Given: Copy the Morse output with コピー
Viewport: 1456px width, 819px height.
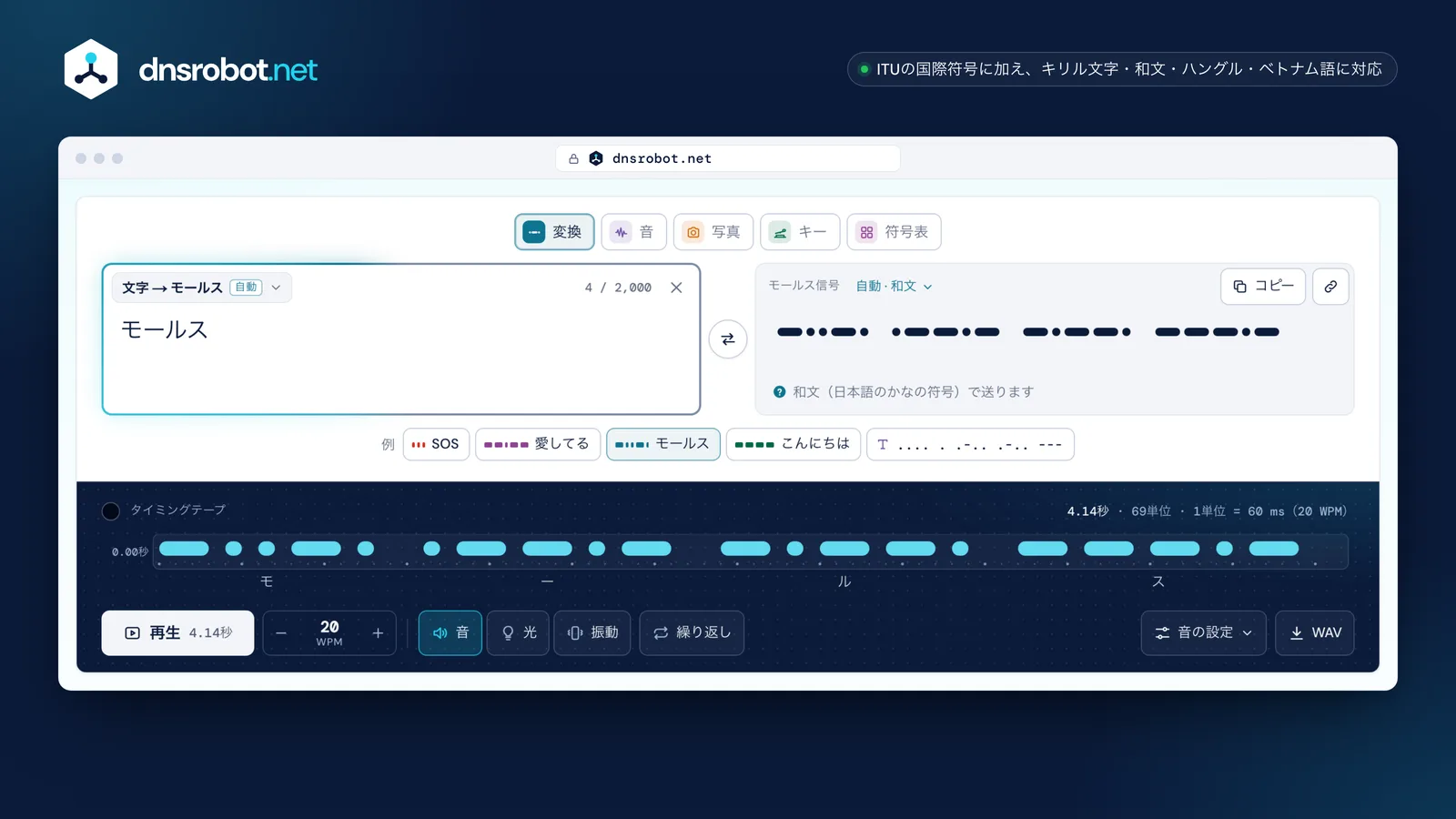Looking at the screenshot, I should click(x=1263, y=287).
